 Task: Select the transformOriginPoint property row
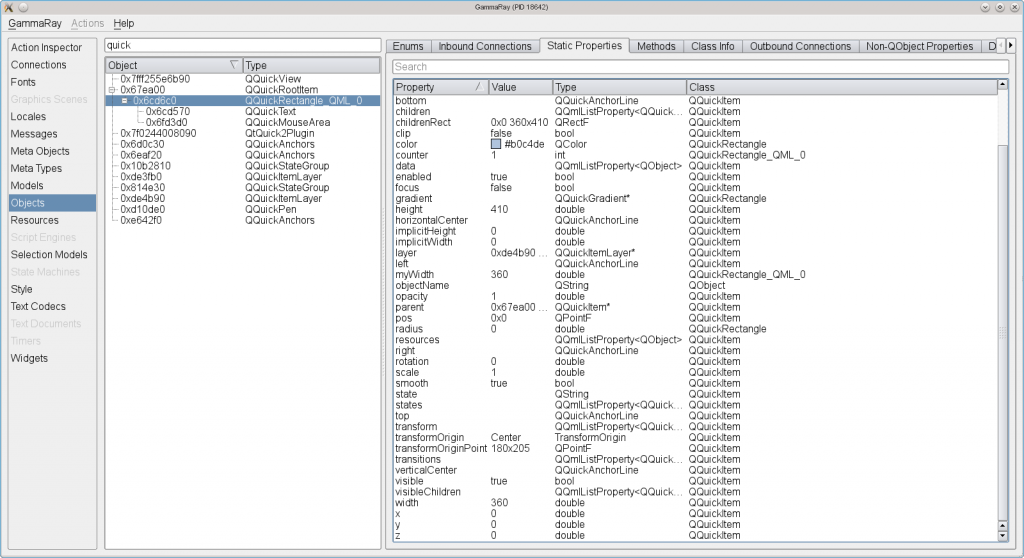696,449
